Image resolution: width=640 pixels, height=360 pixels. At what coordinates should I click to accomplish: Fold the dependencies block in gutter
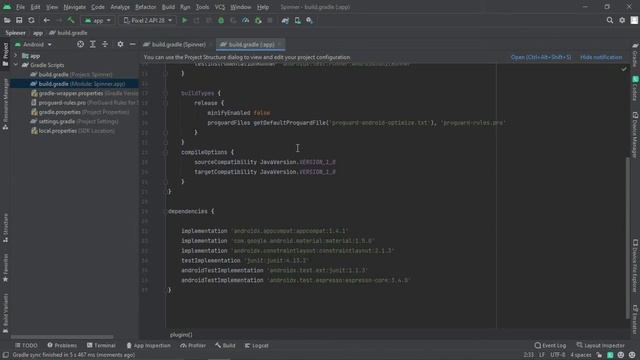[x=165, y=211]
